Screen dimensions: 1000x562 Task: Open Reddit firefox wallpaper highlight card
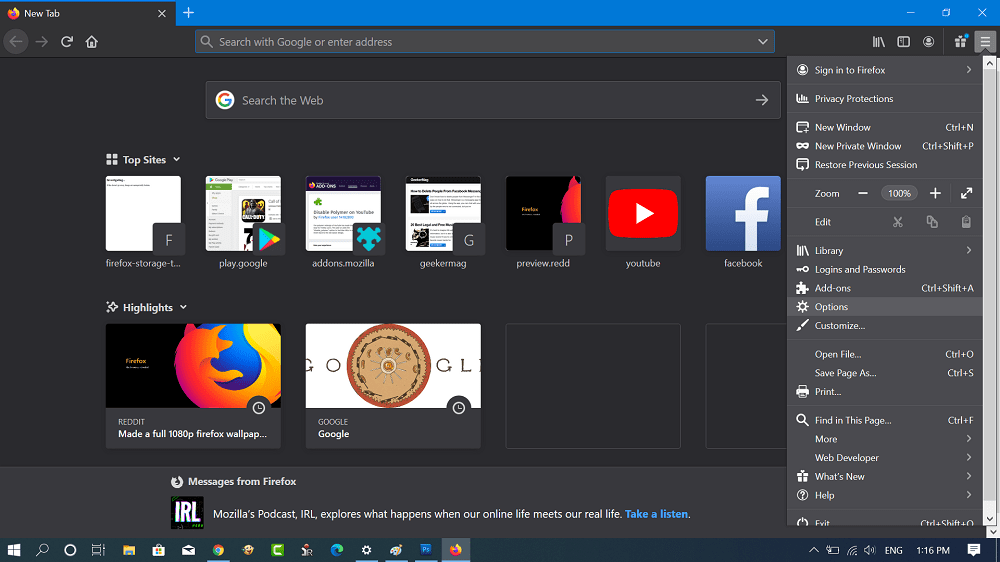pos(193,386)
